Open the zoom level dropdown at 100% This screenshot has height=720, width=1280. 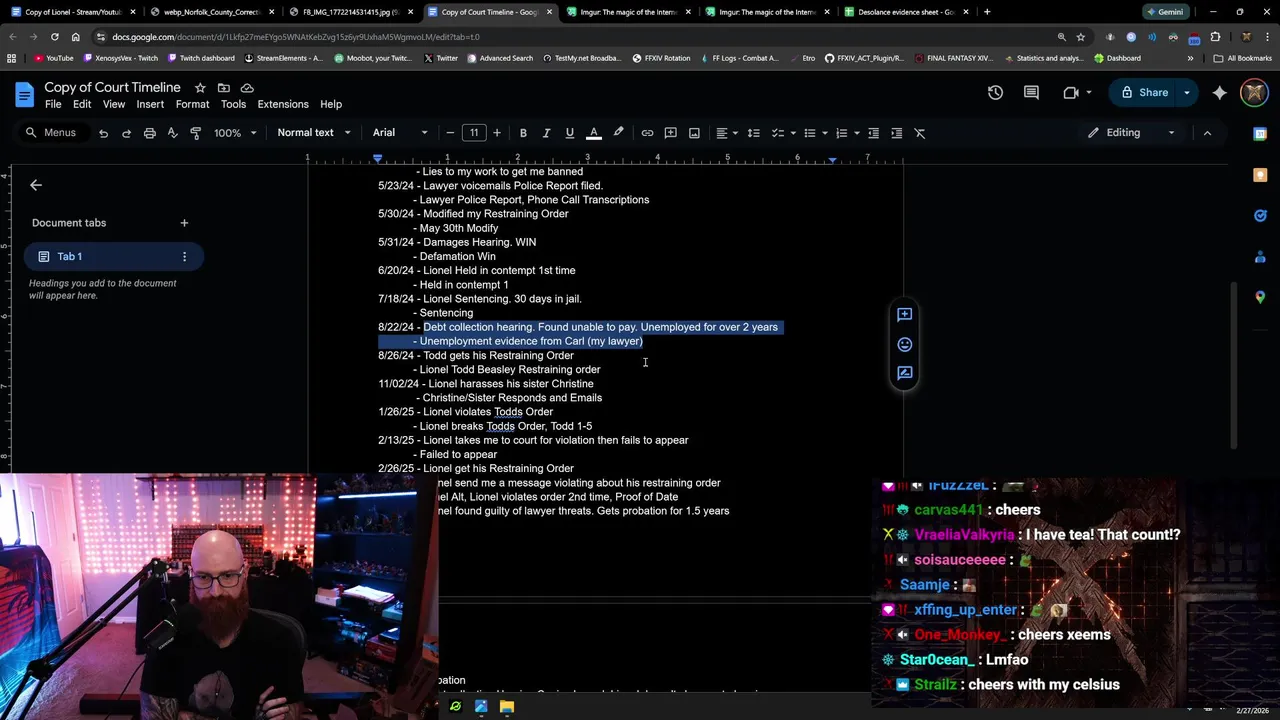[235, 133]
